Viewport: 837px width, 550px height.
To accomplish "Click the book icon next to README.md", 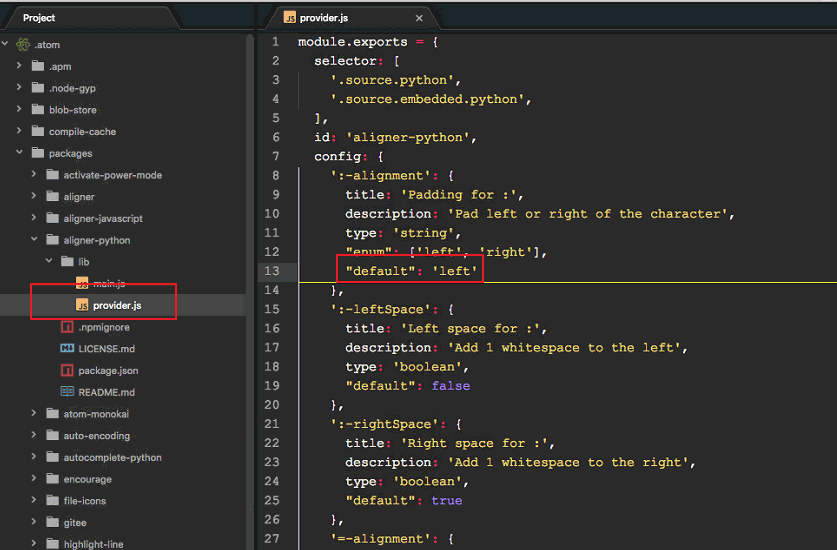I will point(67,392).
